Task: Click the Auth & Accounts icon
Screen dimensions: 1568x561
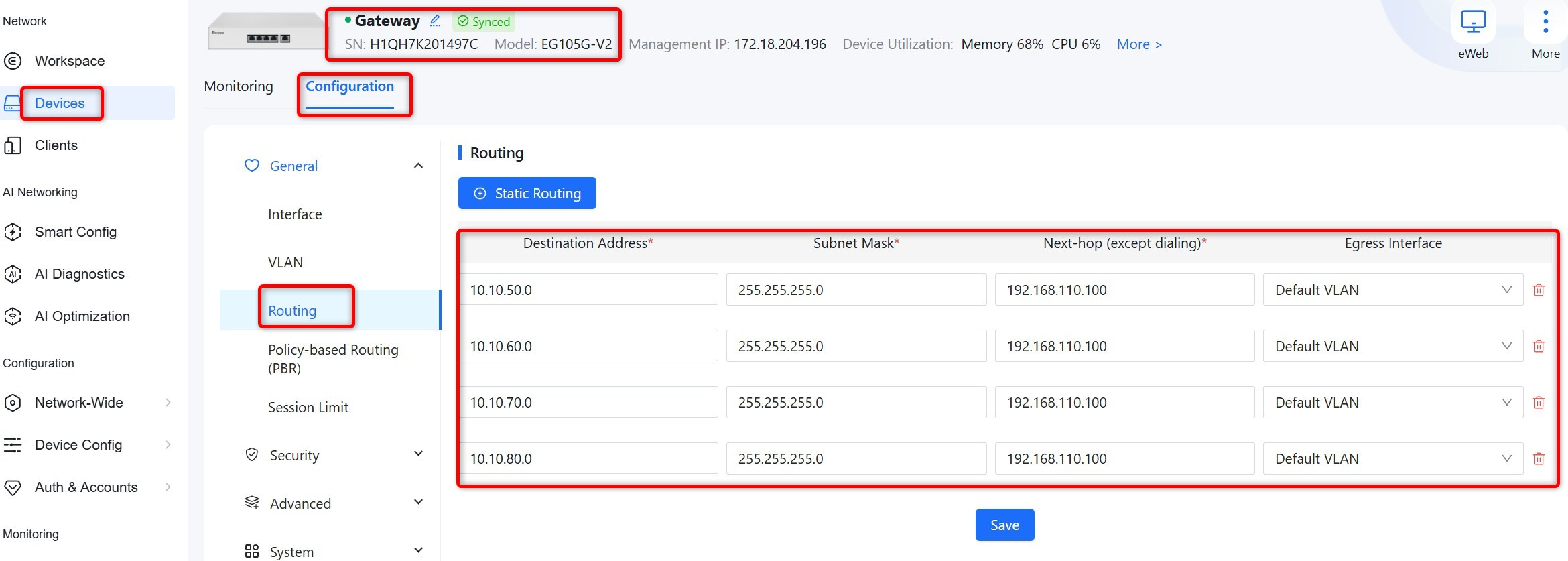Action: 13,487
